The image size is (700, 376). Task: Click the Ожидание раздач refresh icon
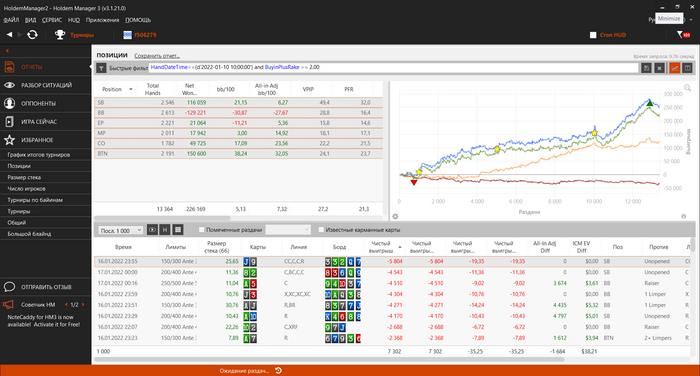(x=278, y=370)
